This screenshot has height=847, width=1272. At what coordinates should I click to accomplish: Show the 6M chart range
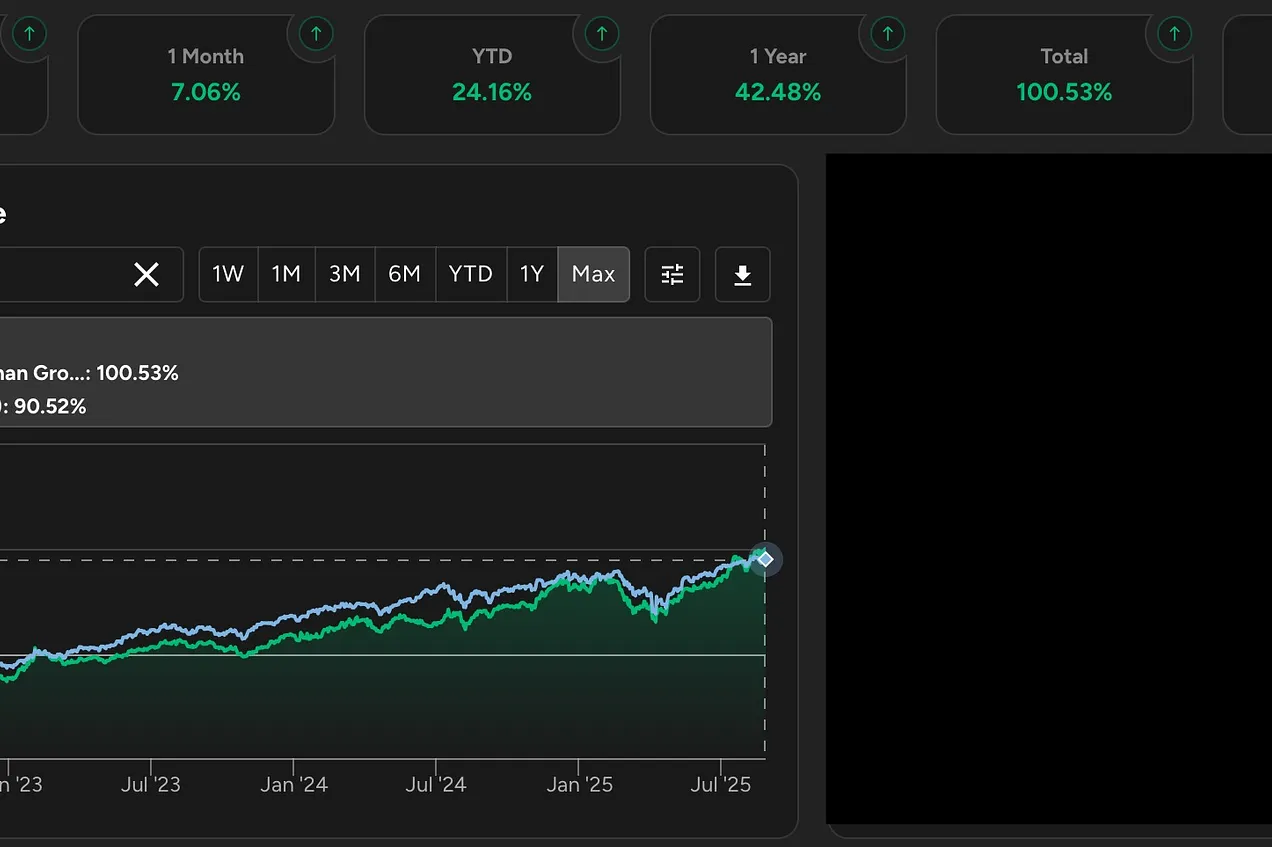404,274
